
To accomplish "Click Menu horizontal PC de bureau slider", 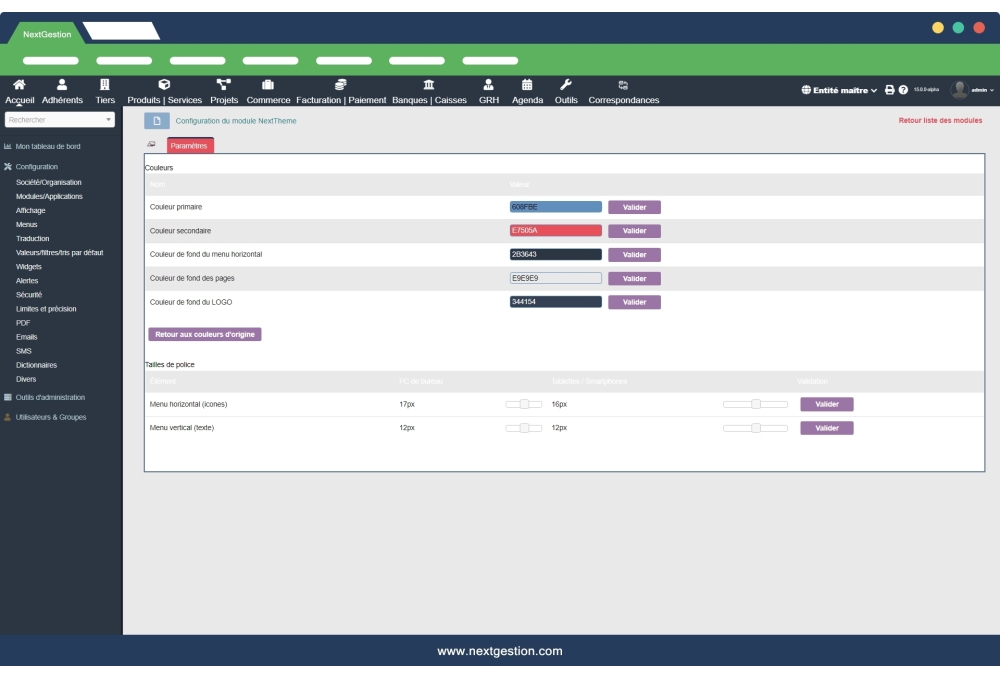I will point(523,404).
